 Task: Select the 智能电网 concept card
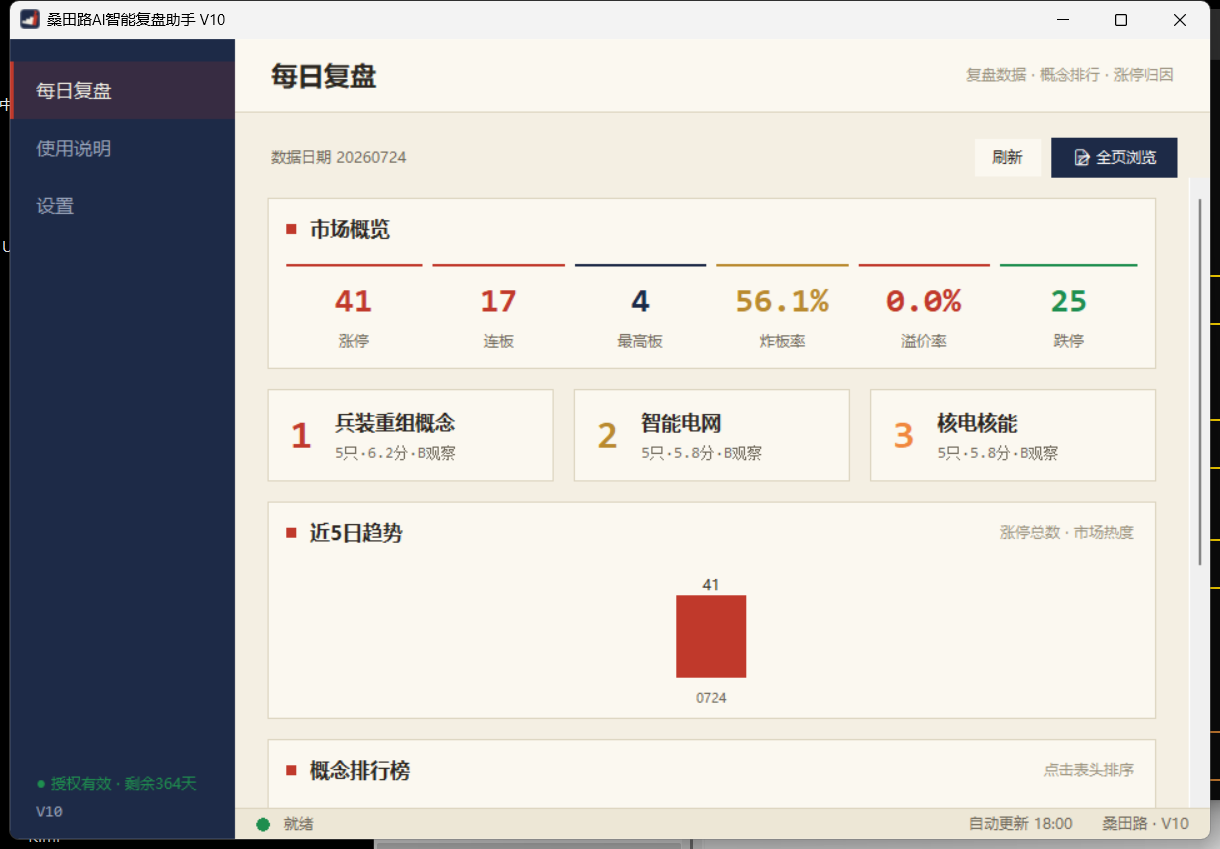(x=712, y=435)
